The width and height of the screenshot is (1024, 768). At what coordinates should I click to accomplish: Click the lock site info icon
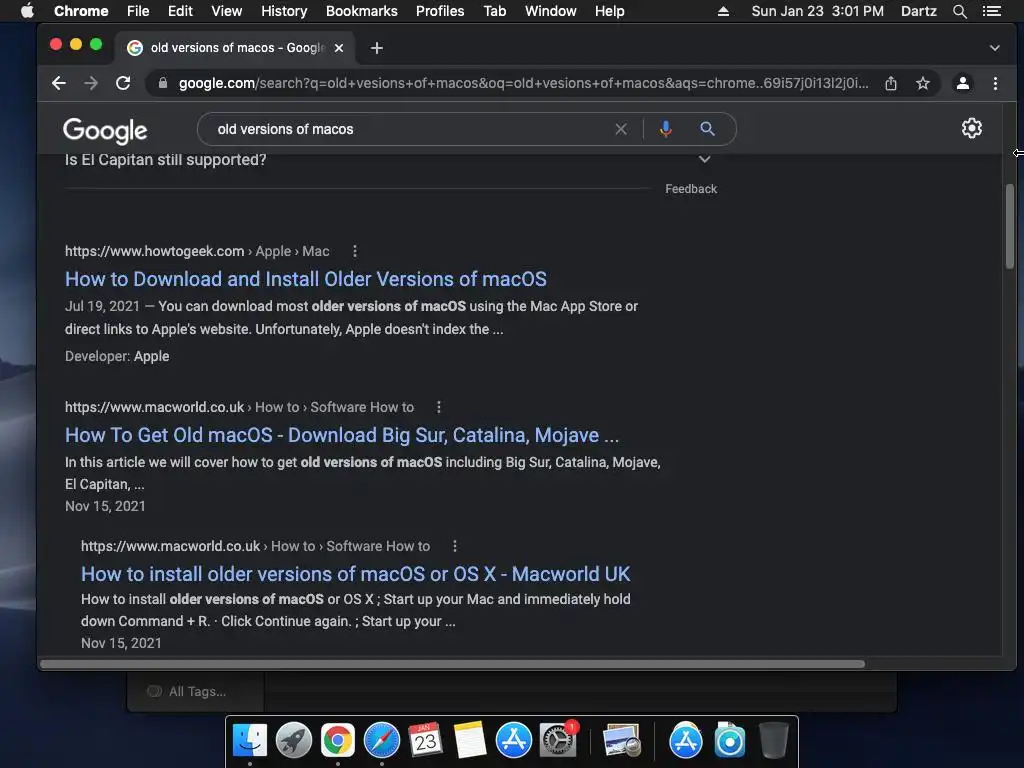click(163, 83)
